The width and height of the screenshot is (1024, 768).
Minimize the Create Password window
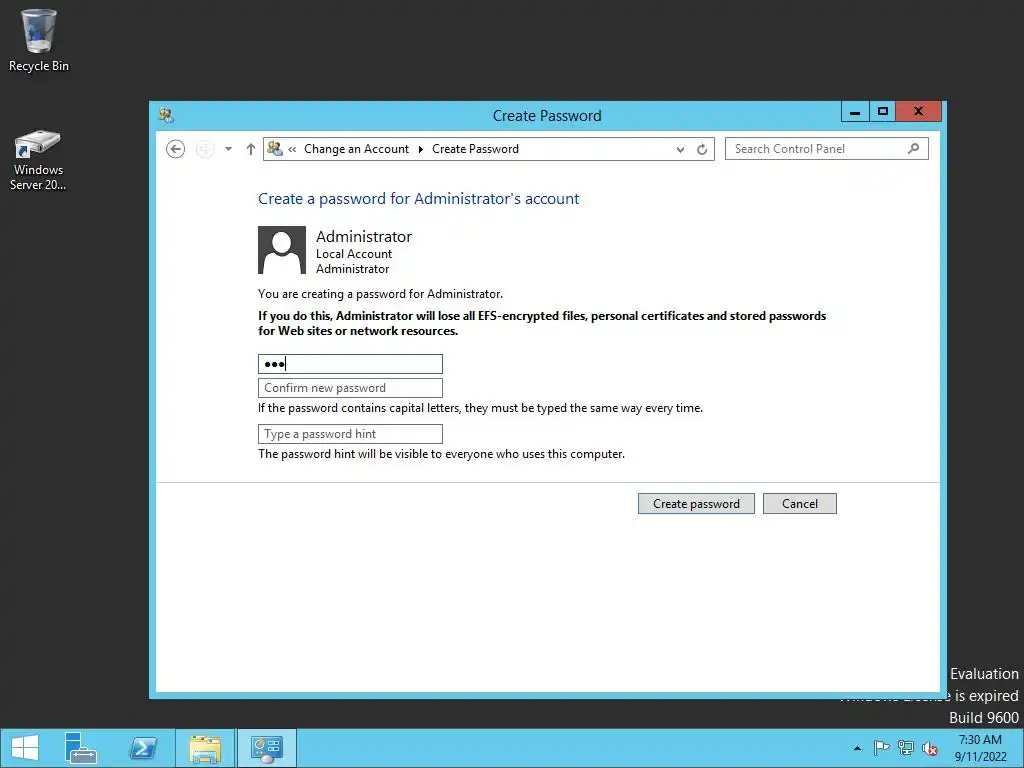click(855, 112)
